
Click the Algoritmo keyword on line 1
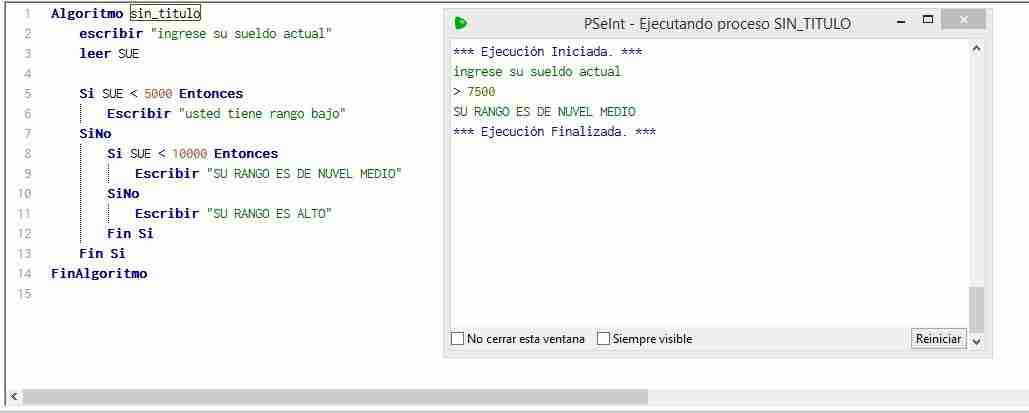(87, 13)
